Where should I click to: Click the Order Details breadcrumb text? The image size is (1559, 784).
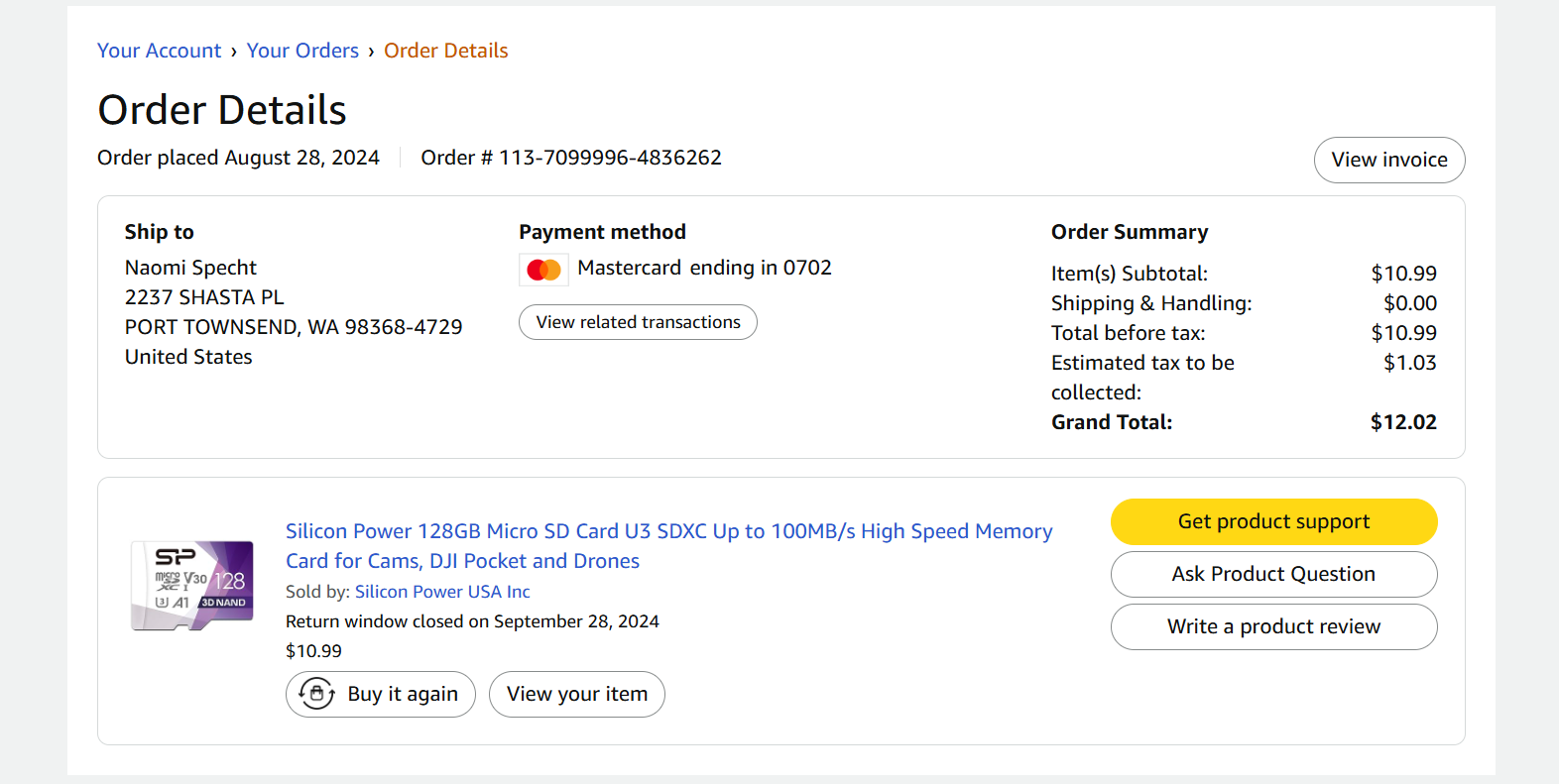(445, 51)
